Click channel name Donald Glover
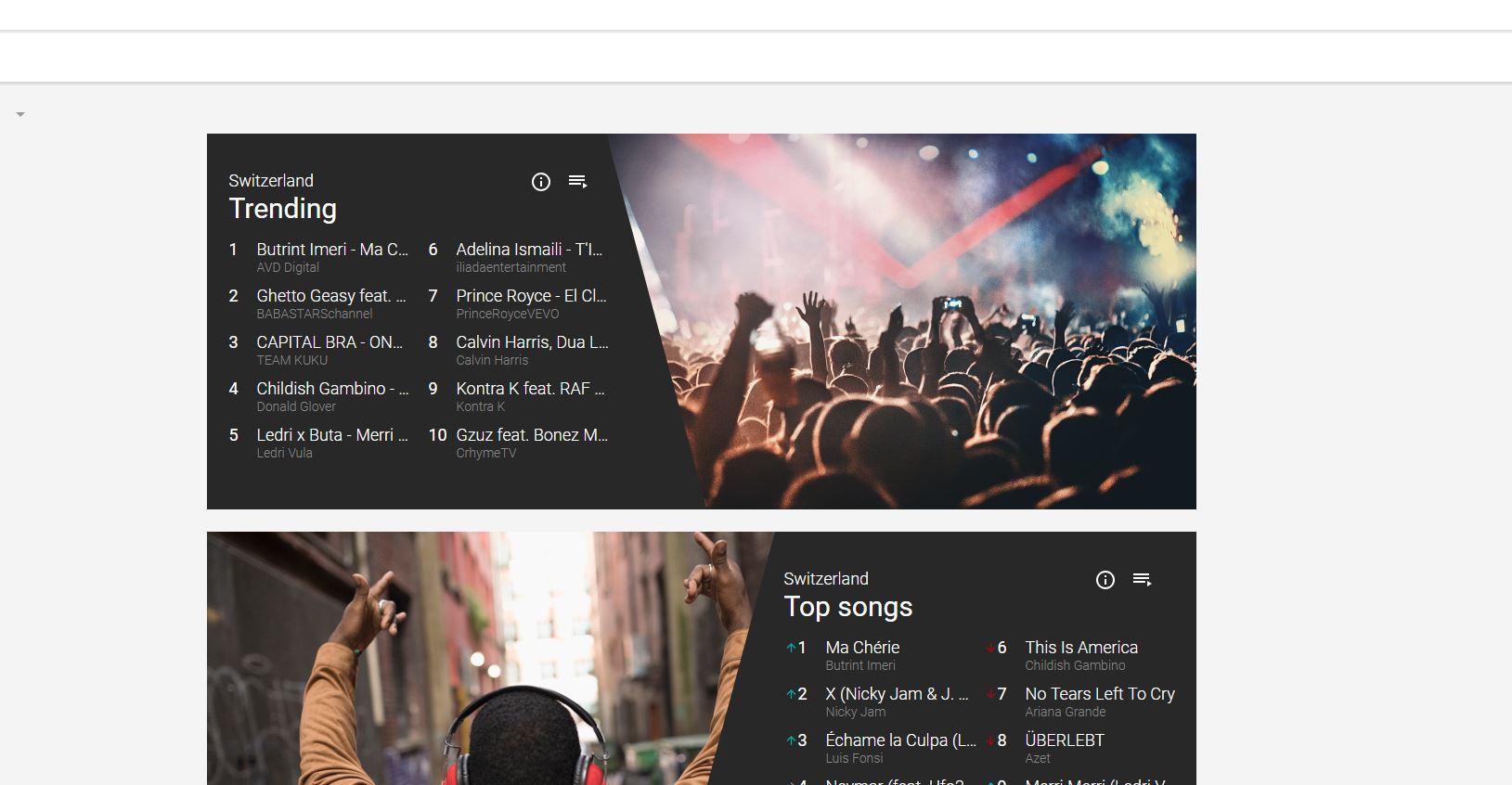Viewport: 1512px width, 785px height. (296, 406)
